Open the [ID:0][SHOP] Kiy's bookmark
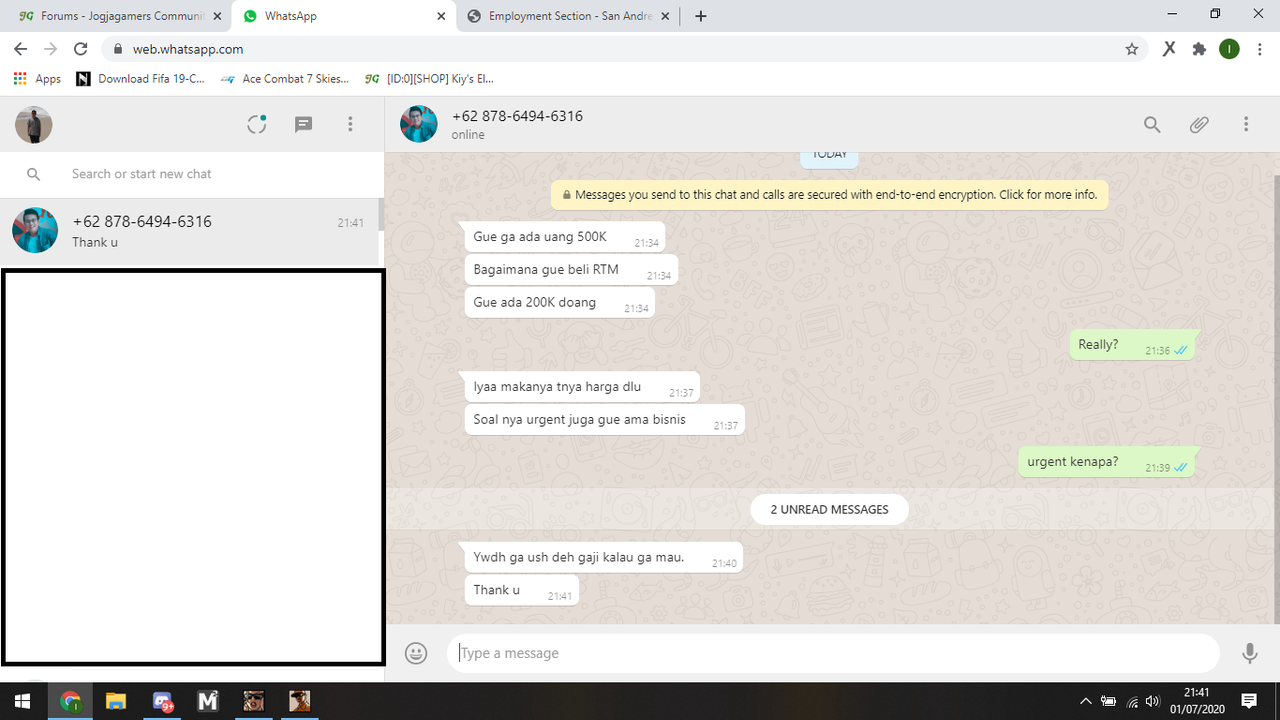This screenshot has width=1280, height=720. (429, 78)
